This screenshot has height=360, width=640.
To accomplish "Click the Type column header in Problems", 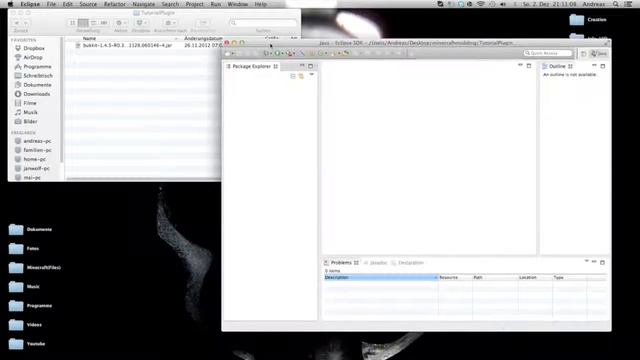I will [x=569, y=277].
